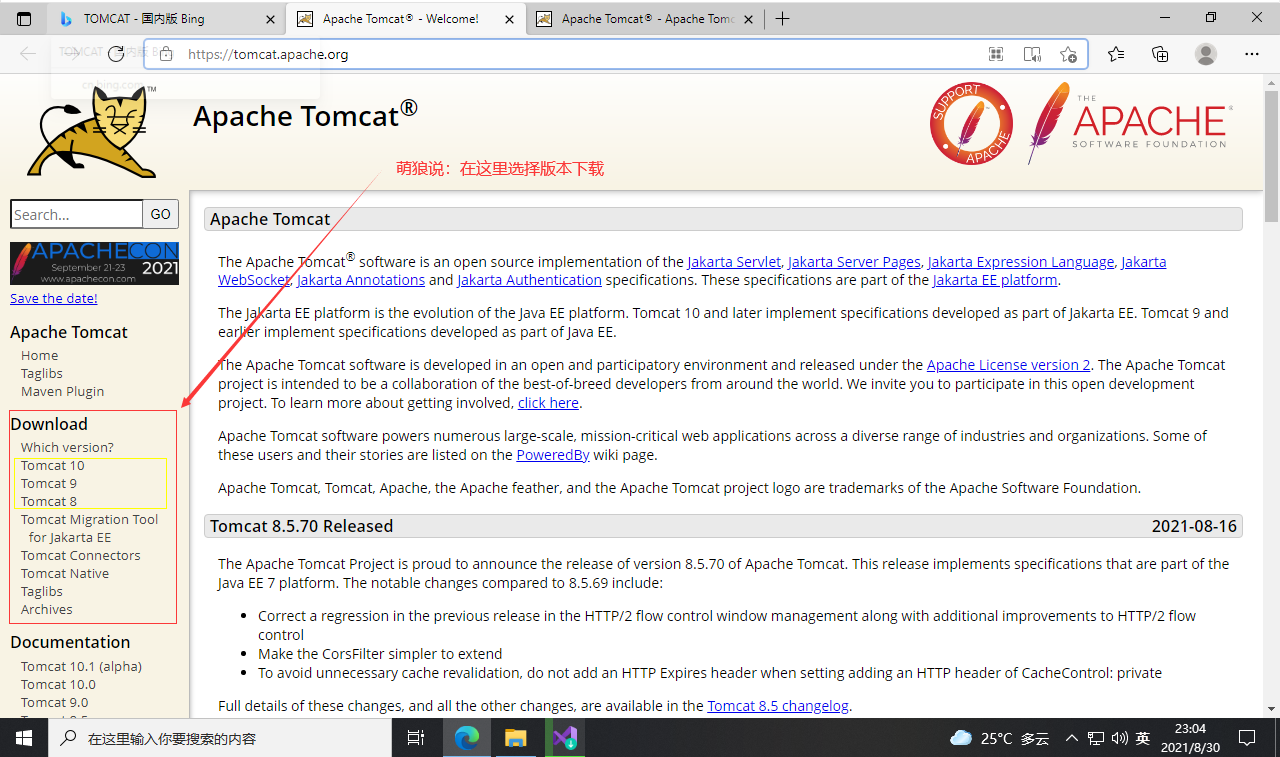
Task: Open the apps/QR icon in address bar
Action: coord(996,54)
